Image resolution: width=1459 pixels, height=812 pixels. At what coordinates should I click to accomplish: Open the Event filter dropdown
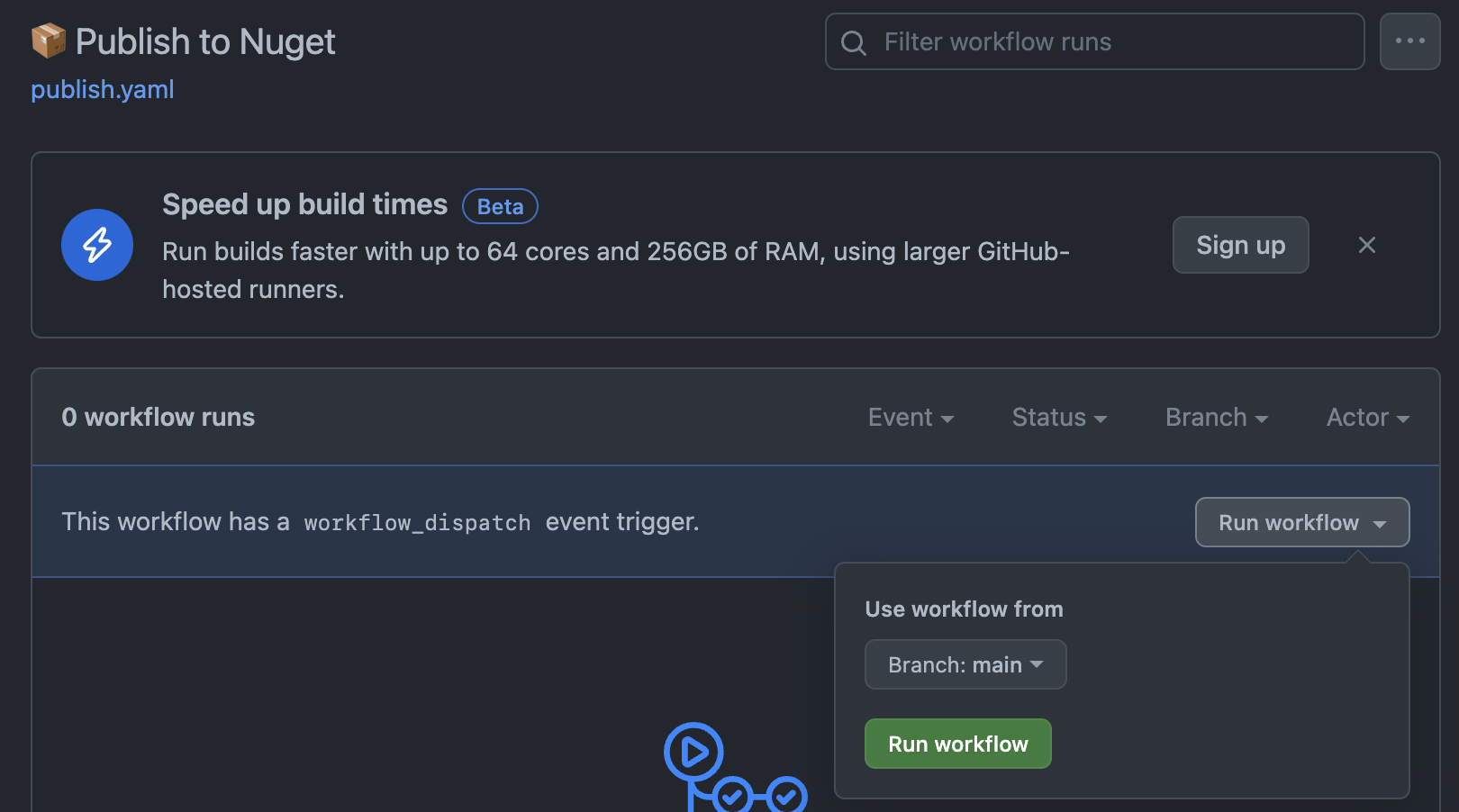pos(911,417)
